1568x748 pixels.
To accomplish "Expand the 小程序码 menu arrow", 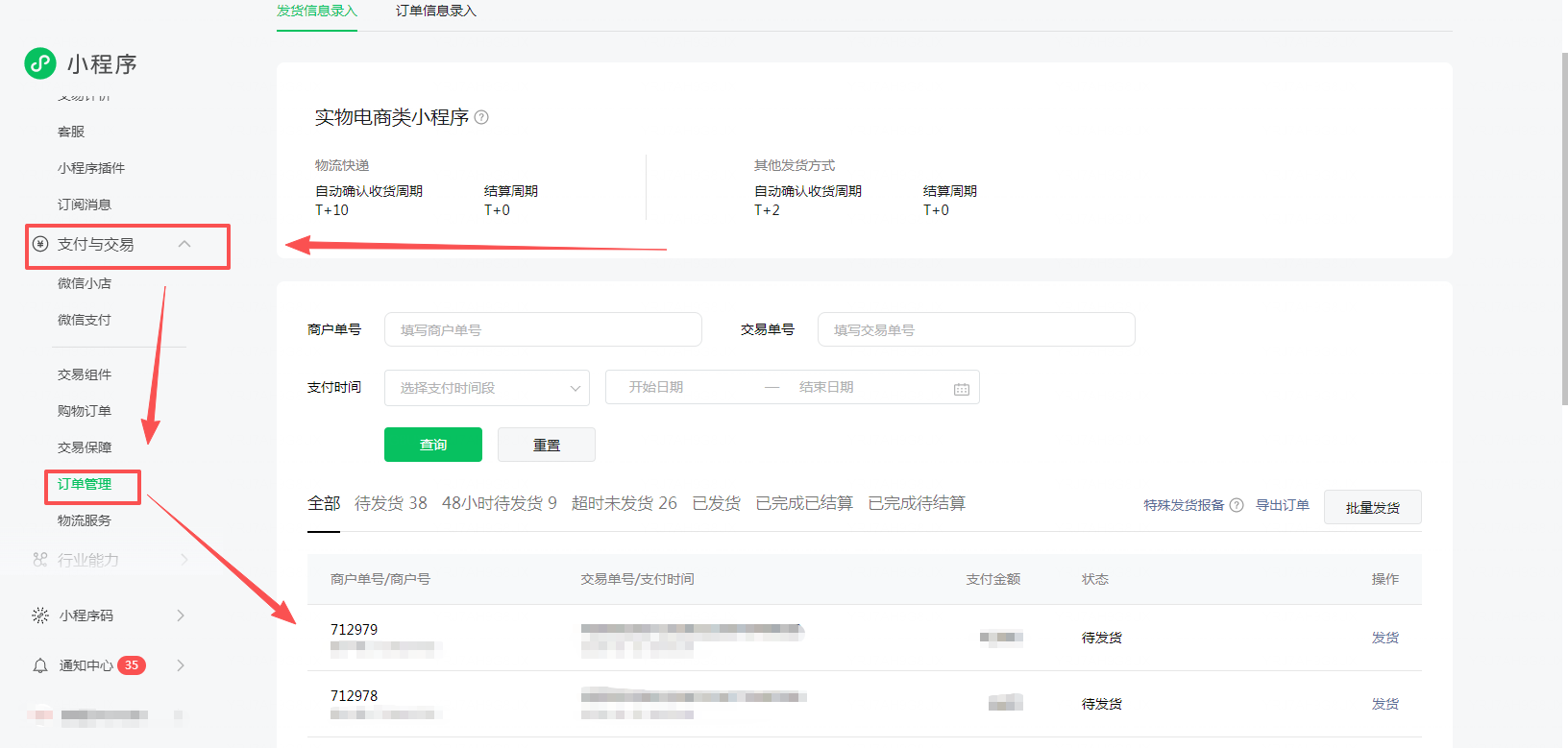I will tap(181, 615).
